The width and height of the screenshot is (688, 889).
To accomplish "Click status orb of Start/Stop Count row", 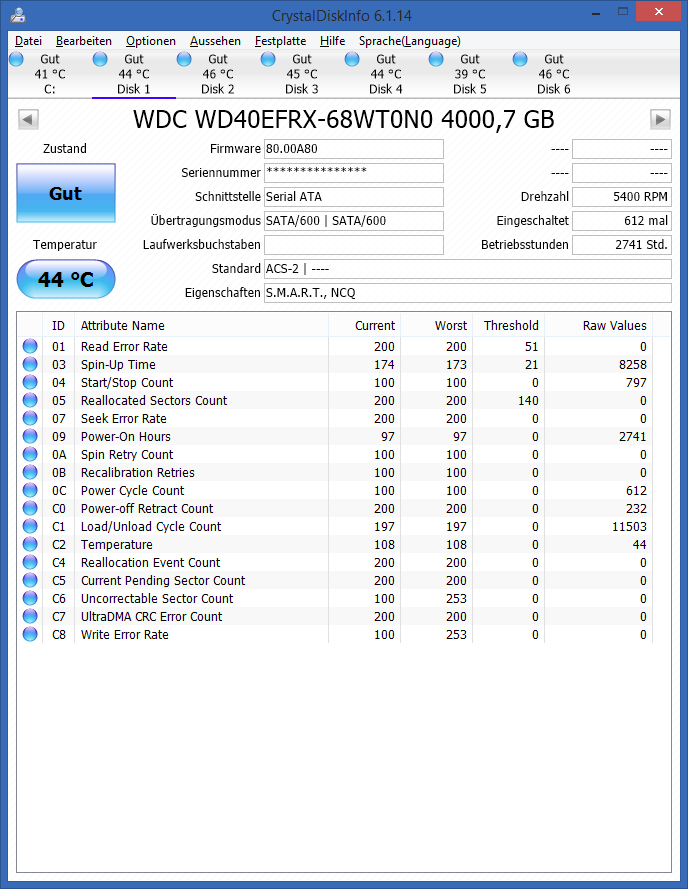I will pyautogui.click(x=30, y=382).
